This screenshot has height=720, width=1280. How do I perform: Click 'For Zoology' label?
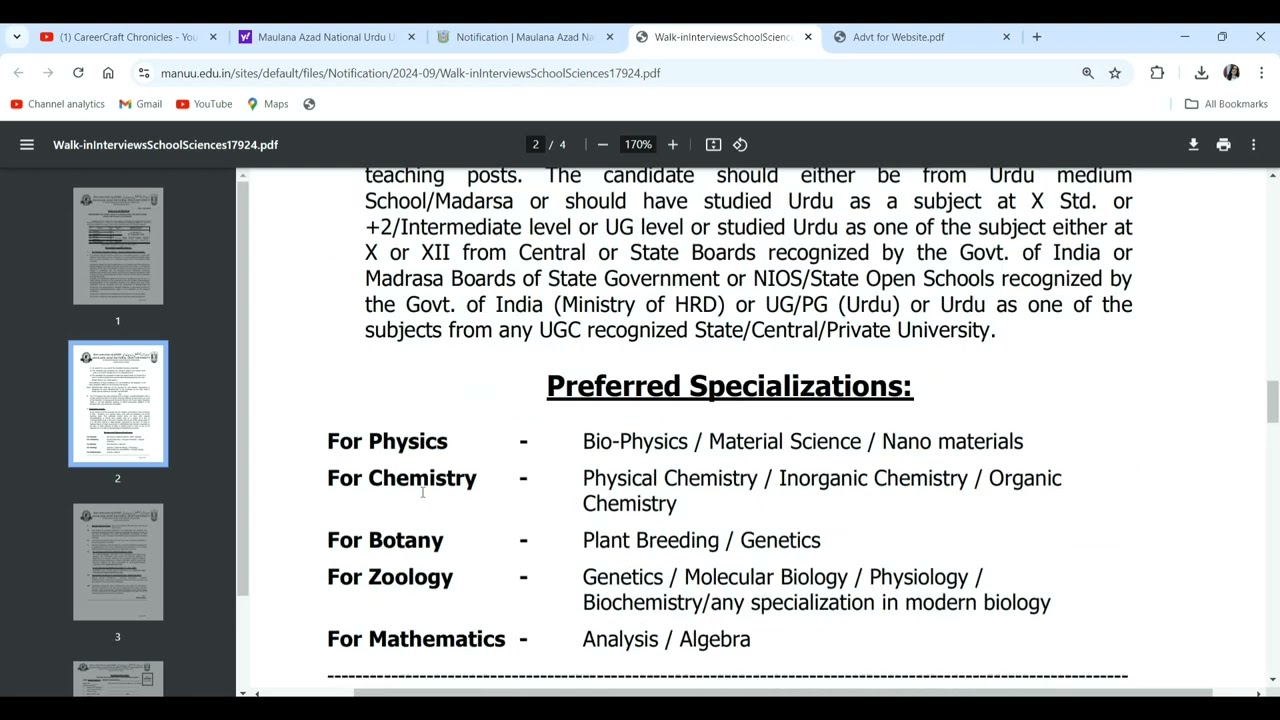click(390, 577)
